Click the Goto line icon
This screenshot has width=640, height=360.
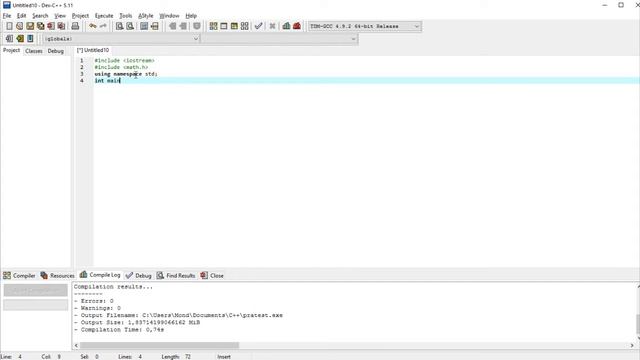click(x=155, y=26)
